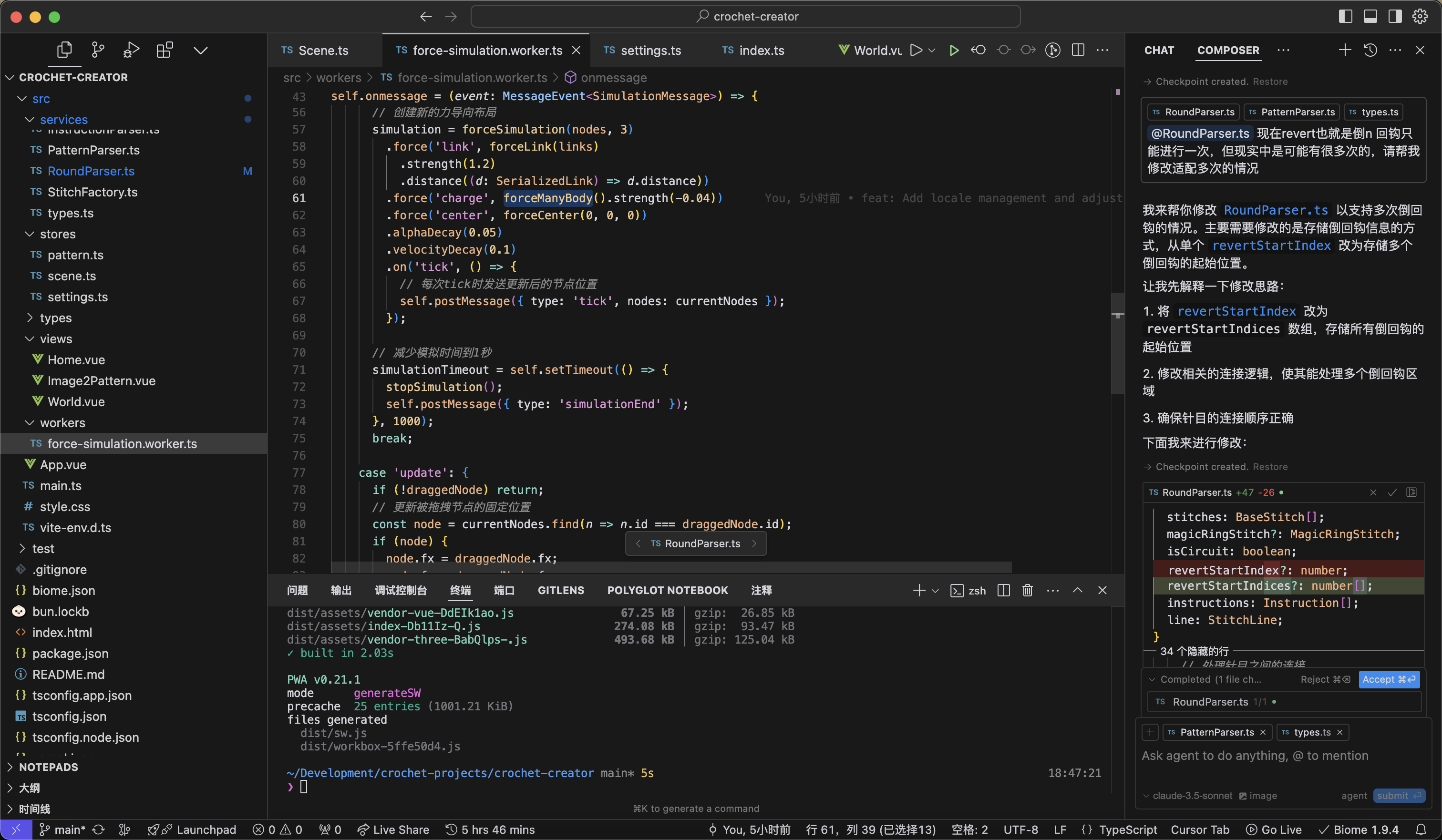Click the green Run play button
Screen dimensions: 1442x840
(x=953, y=51)
